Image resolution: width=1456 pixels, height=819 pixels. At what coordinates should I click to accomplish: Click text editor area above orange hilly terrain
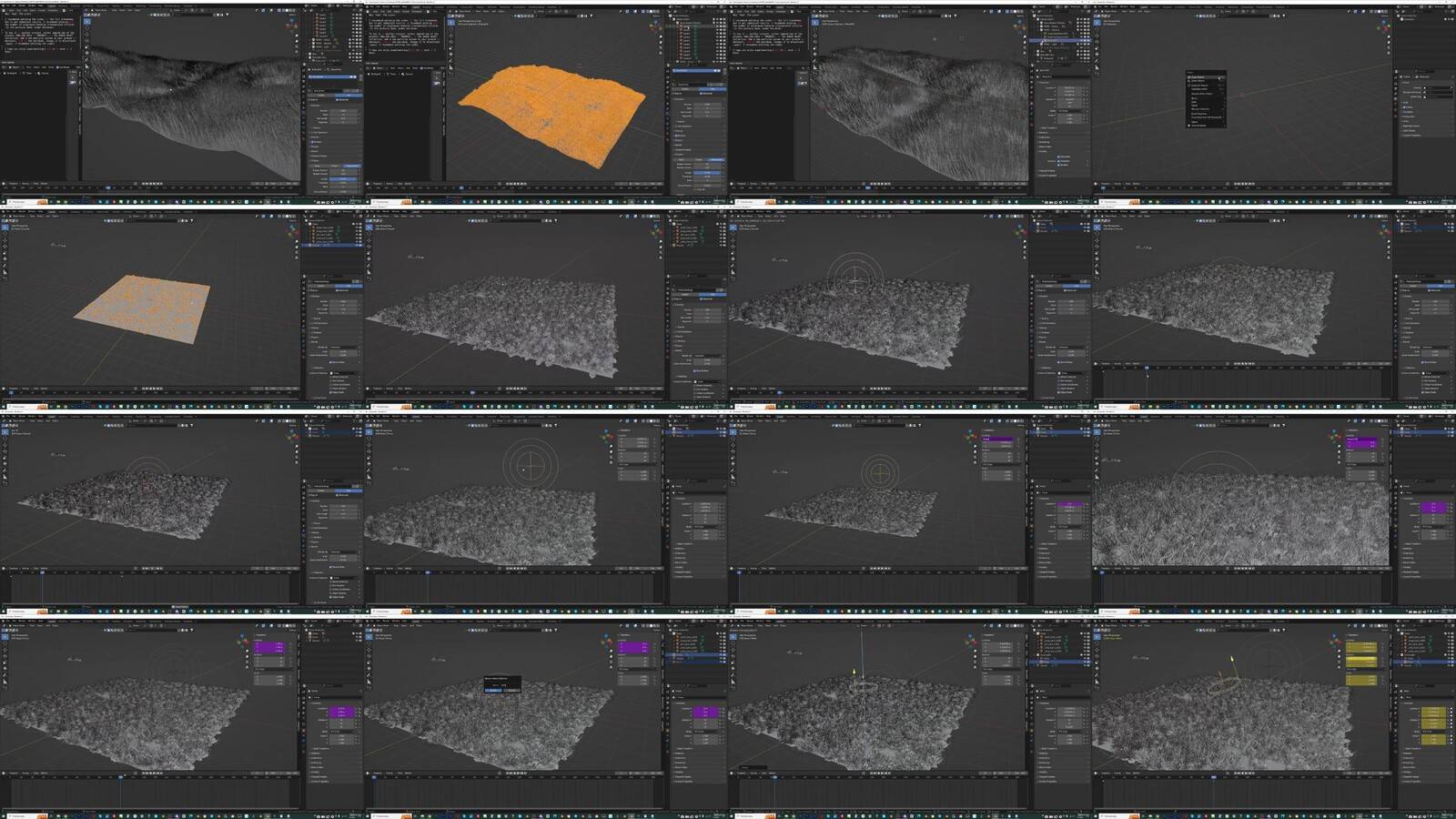point(405,35)
